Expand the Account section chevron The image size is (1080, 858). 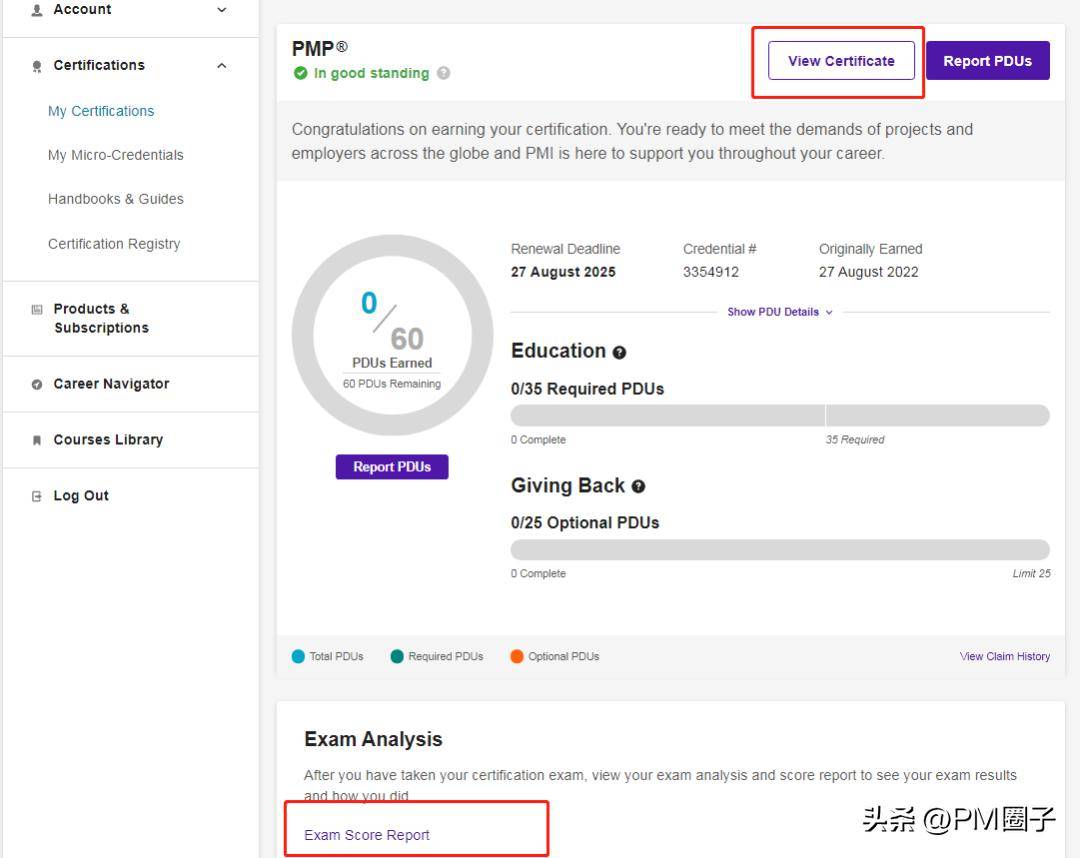[222, 10]
